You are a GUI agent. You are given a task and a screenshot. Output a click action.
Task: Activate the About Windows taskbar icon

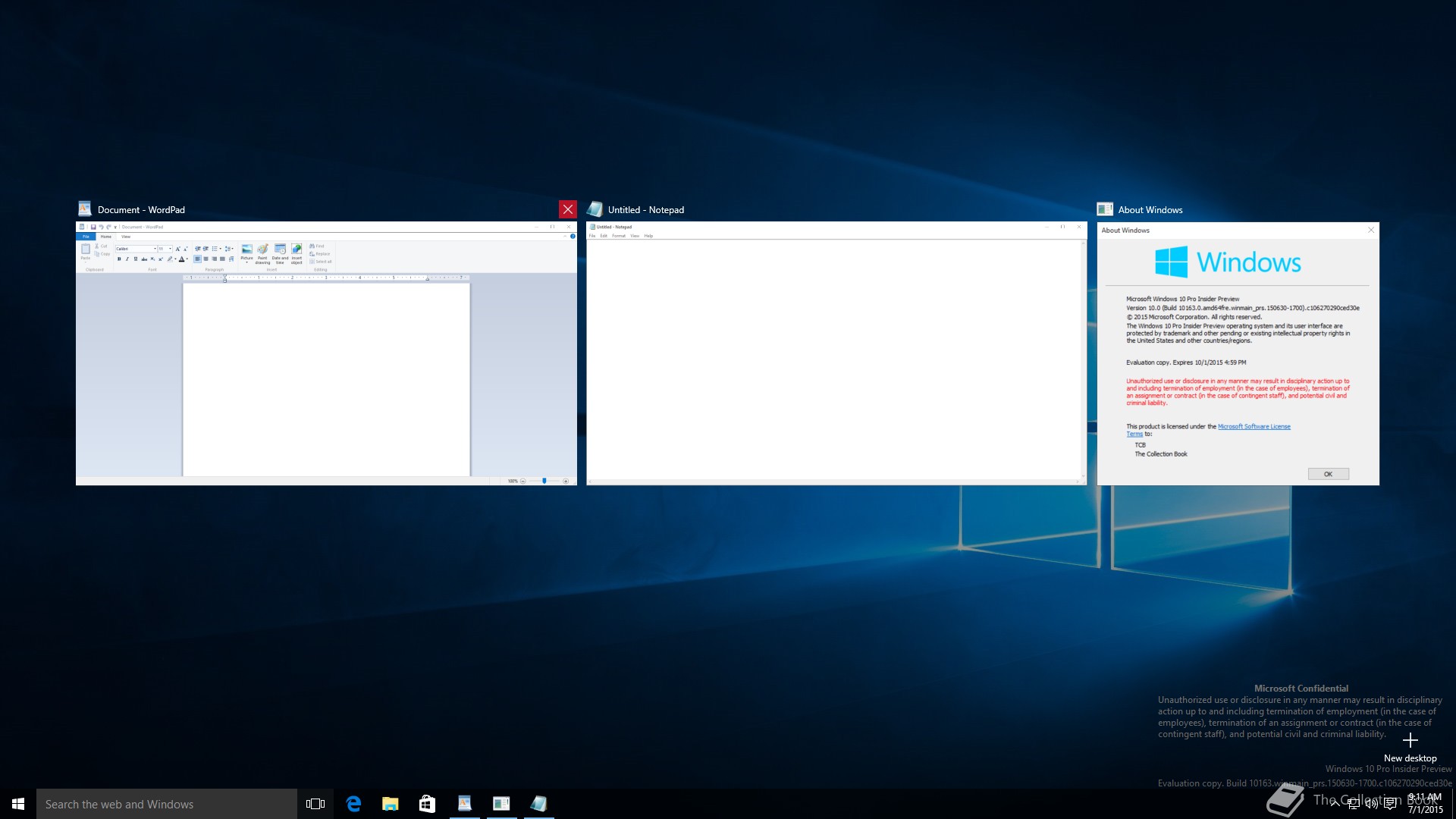point(501,804)
